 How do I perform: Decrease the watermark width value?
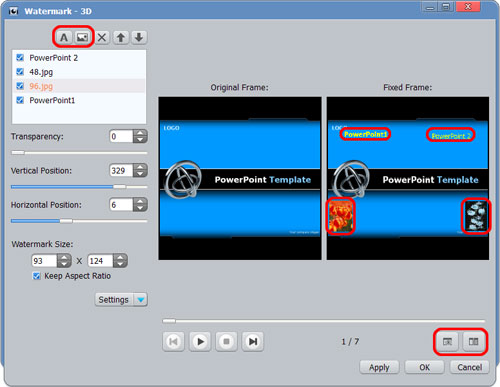[64, 264]
